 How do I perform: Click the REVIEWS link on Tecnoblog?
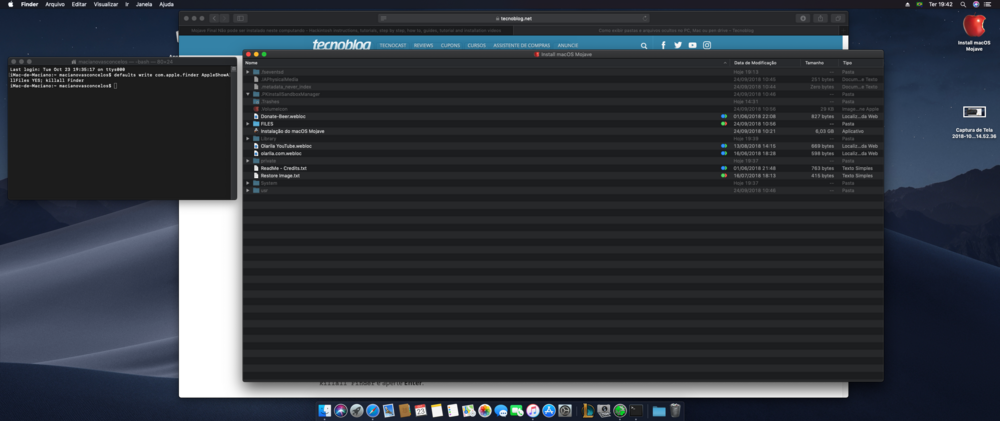pyautogui.click(x=424, y=45)
